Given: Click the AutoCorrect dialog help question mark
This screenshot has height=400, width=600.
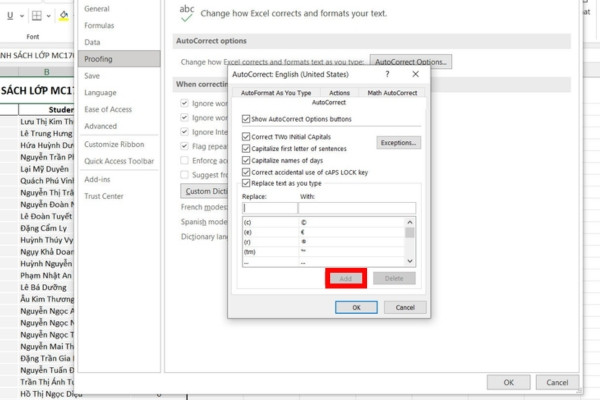Looking at the screenshot, I should coord(387,74).
